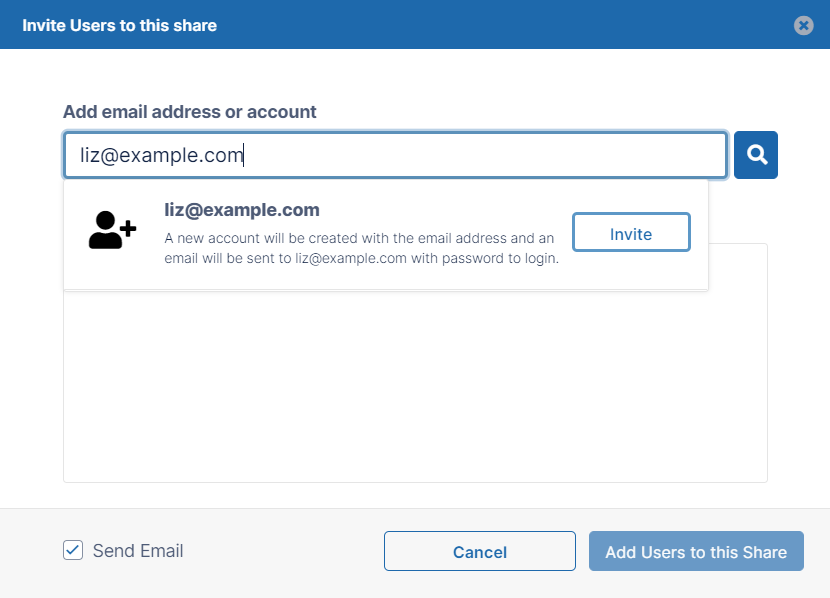This screenshot has width=830, height=598.
Task: Close the Invite Users dialog
Action: pos(803,25)
